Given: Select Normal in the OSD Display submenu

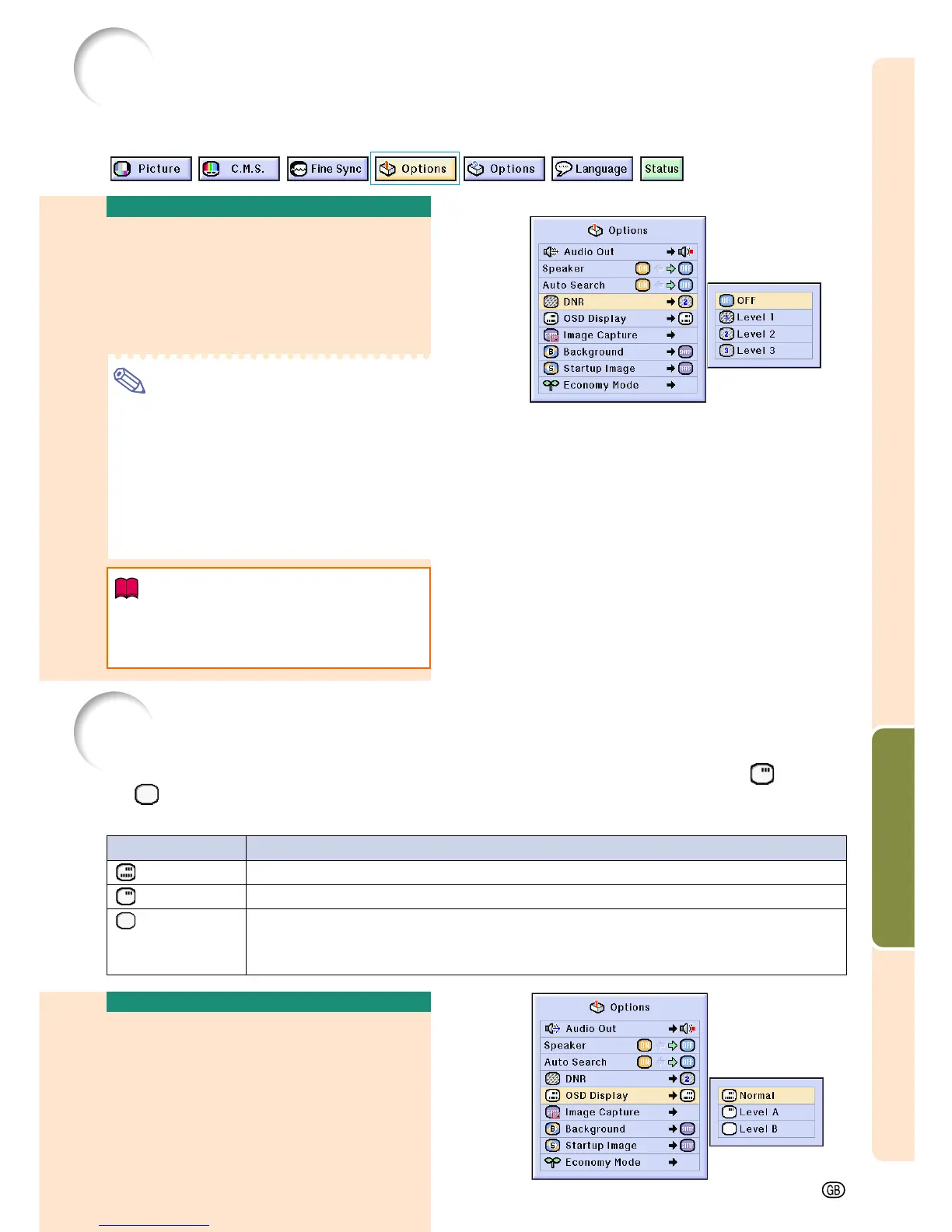Looking at the screenshot, I should [x=766, y=1095].
